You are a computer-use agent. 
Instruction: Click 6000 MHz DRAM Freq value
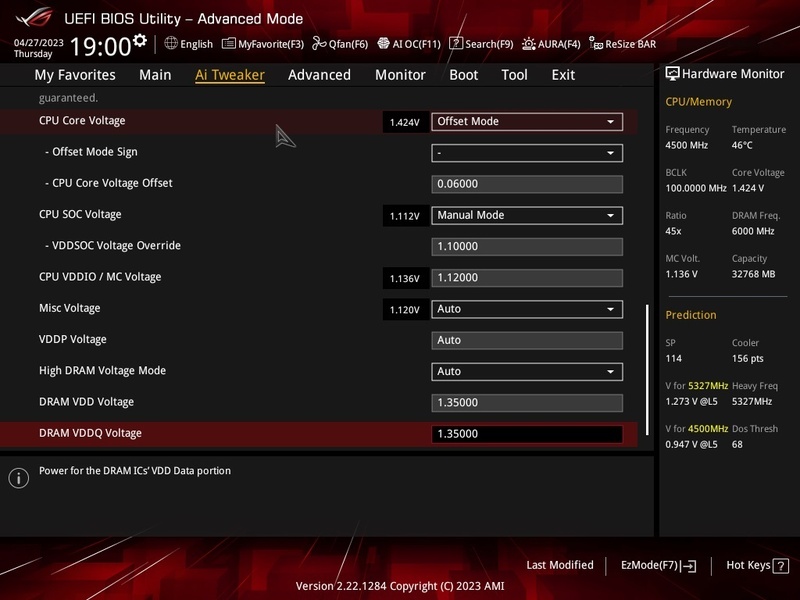[753, 231]
